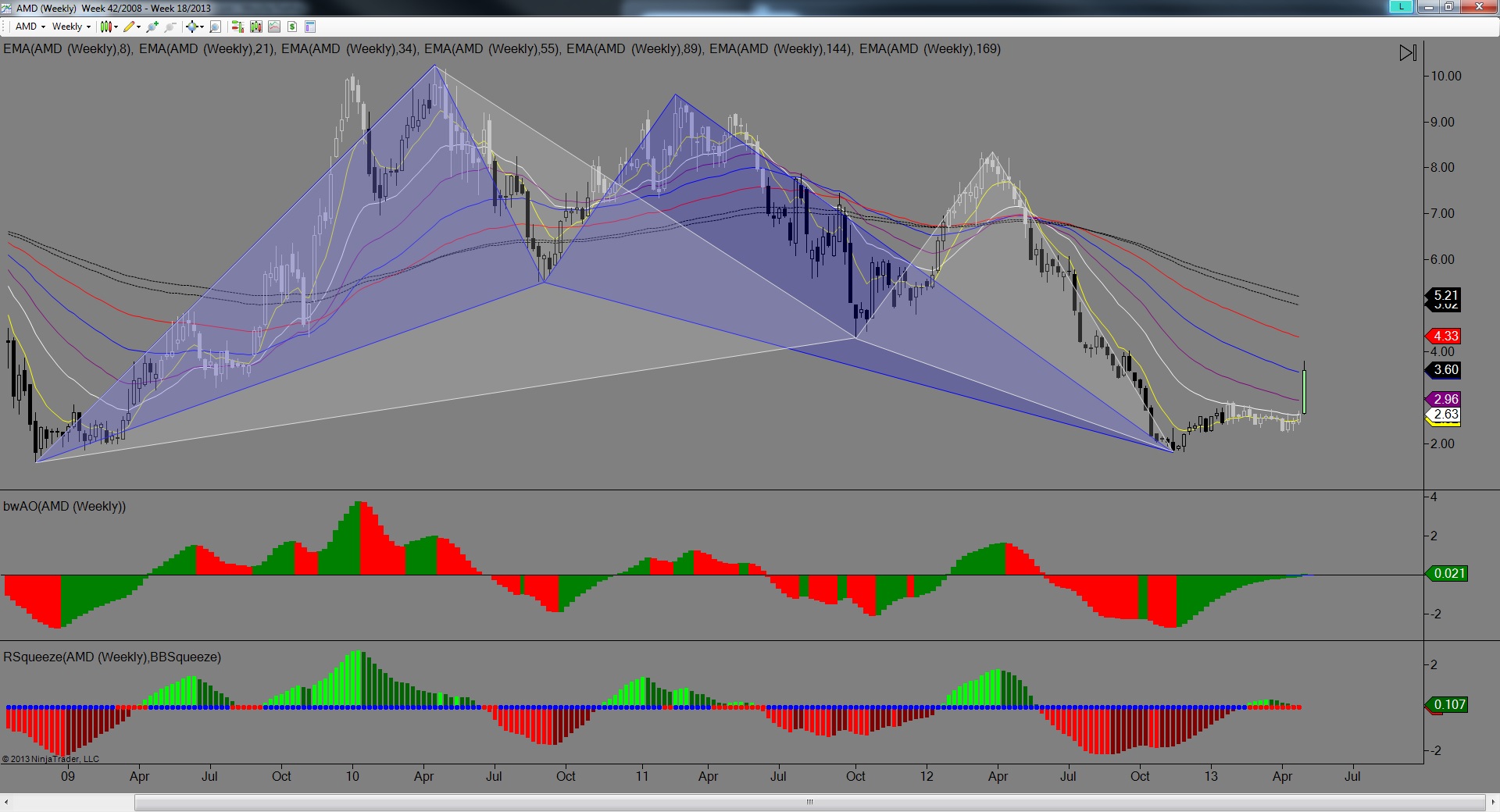Image resolution: width=1500 pixels, height=812 pixels.
Task: Click the chart window title bar icon
Action: (7, 8)
